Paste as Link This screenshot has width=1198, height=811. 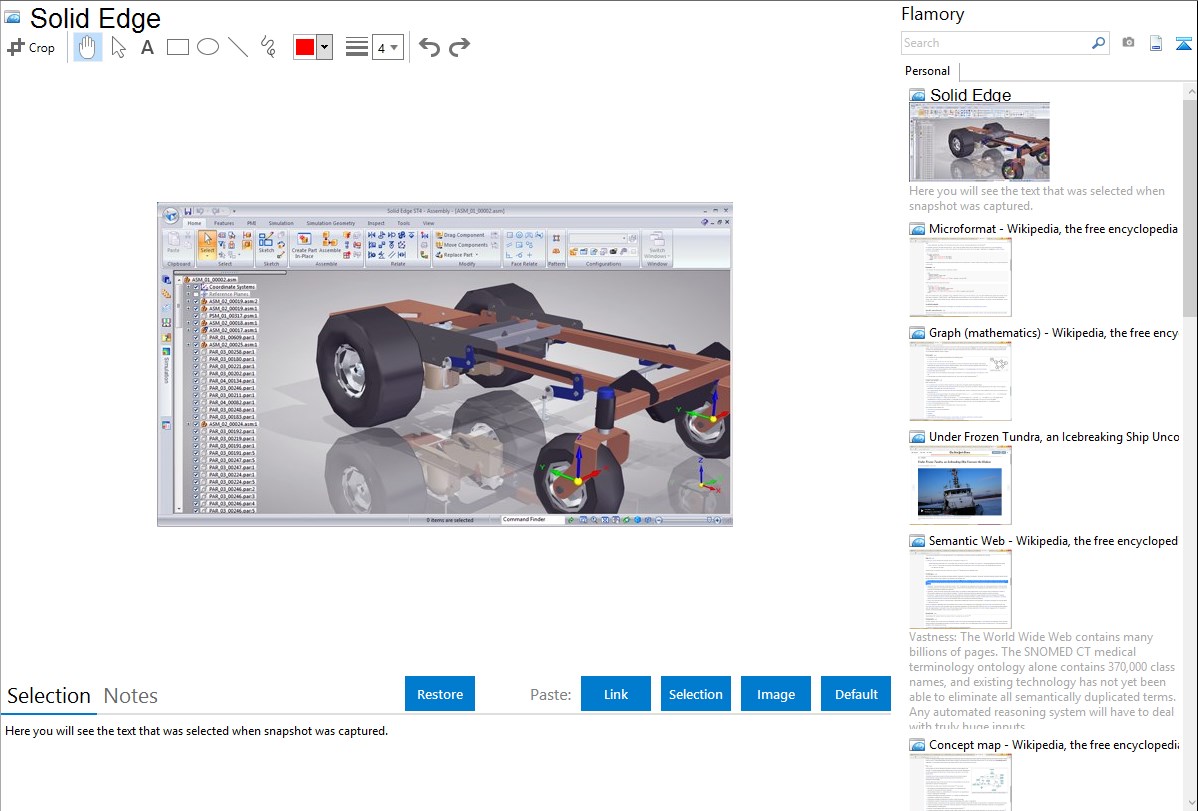point(616,694)
